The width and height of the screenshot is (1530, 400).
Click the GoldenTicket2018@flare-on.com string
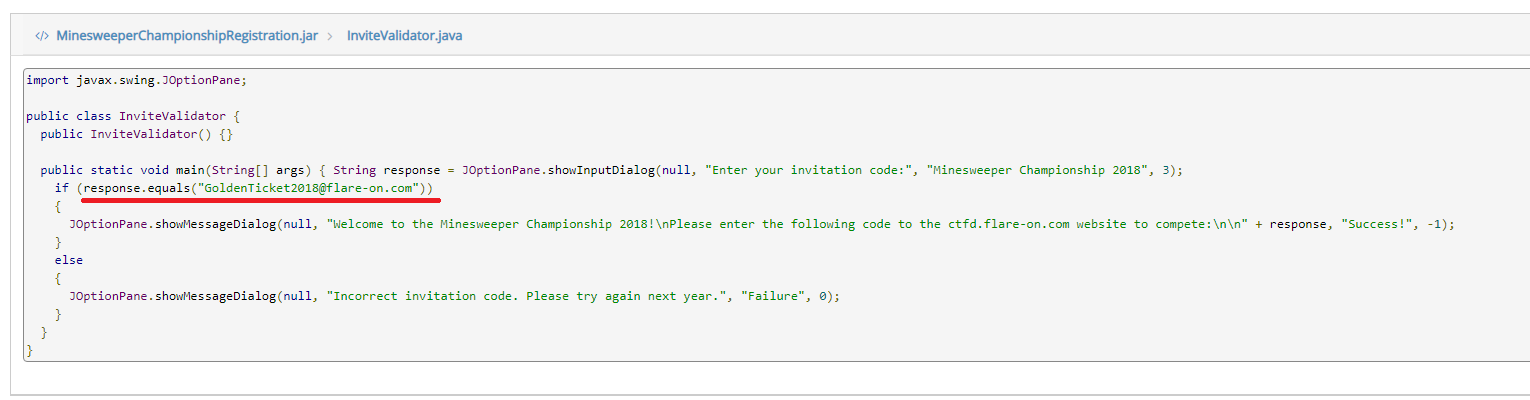click(312, 188)
